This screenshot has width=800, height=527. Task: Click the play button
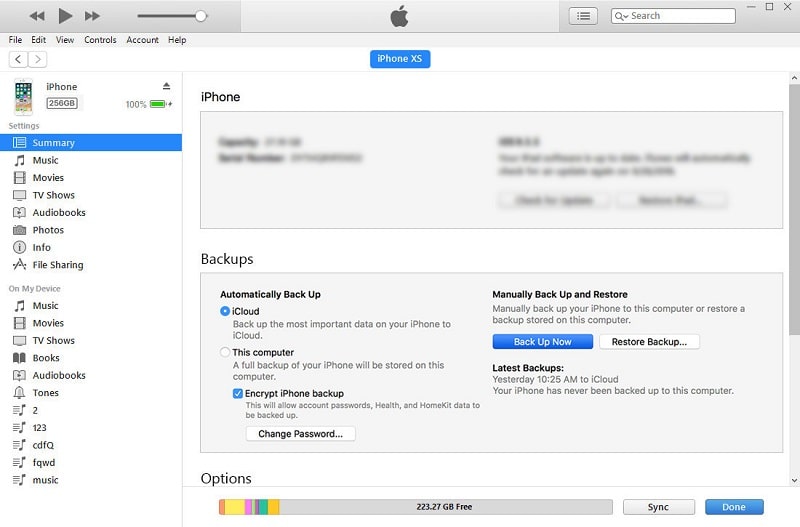click(65, 16)
